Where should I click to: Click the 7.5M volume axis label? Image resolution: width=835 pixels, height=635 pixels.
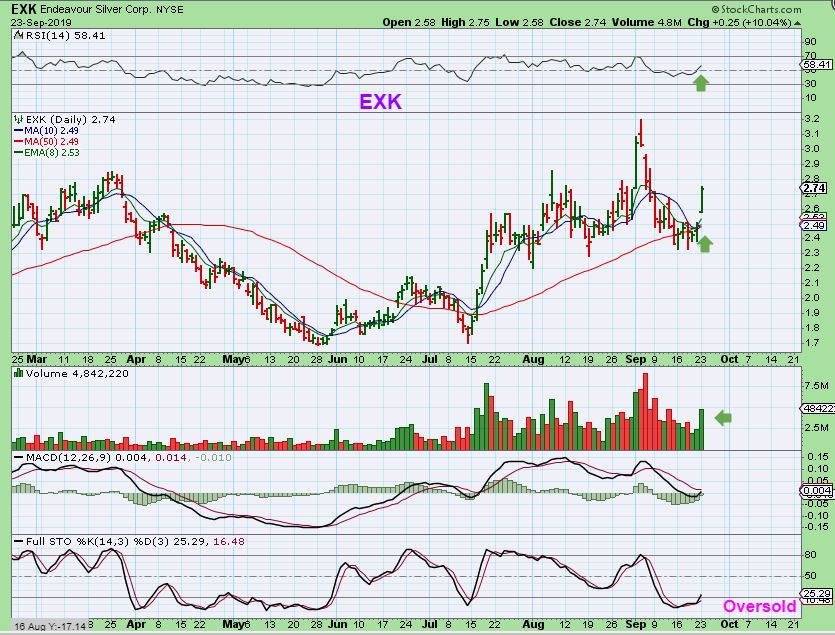(x=816, y=386)
